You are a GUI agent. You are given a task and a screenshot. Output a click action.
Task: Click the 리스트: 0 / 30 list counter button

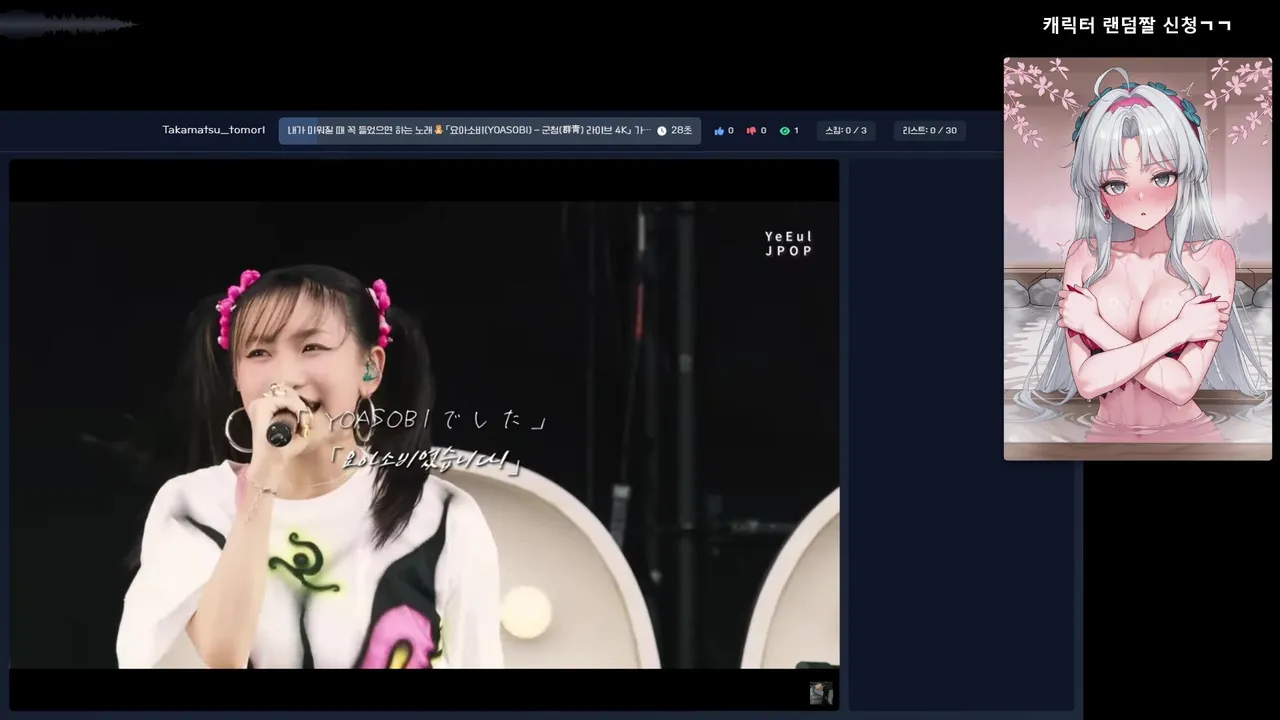[929, 131]
